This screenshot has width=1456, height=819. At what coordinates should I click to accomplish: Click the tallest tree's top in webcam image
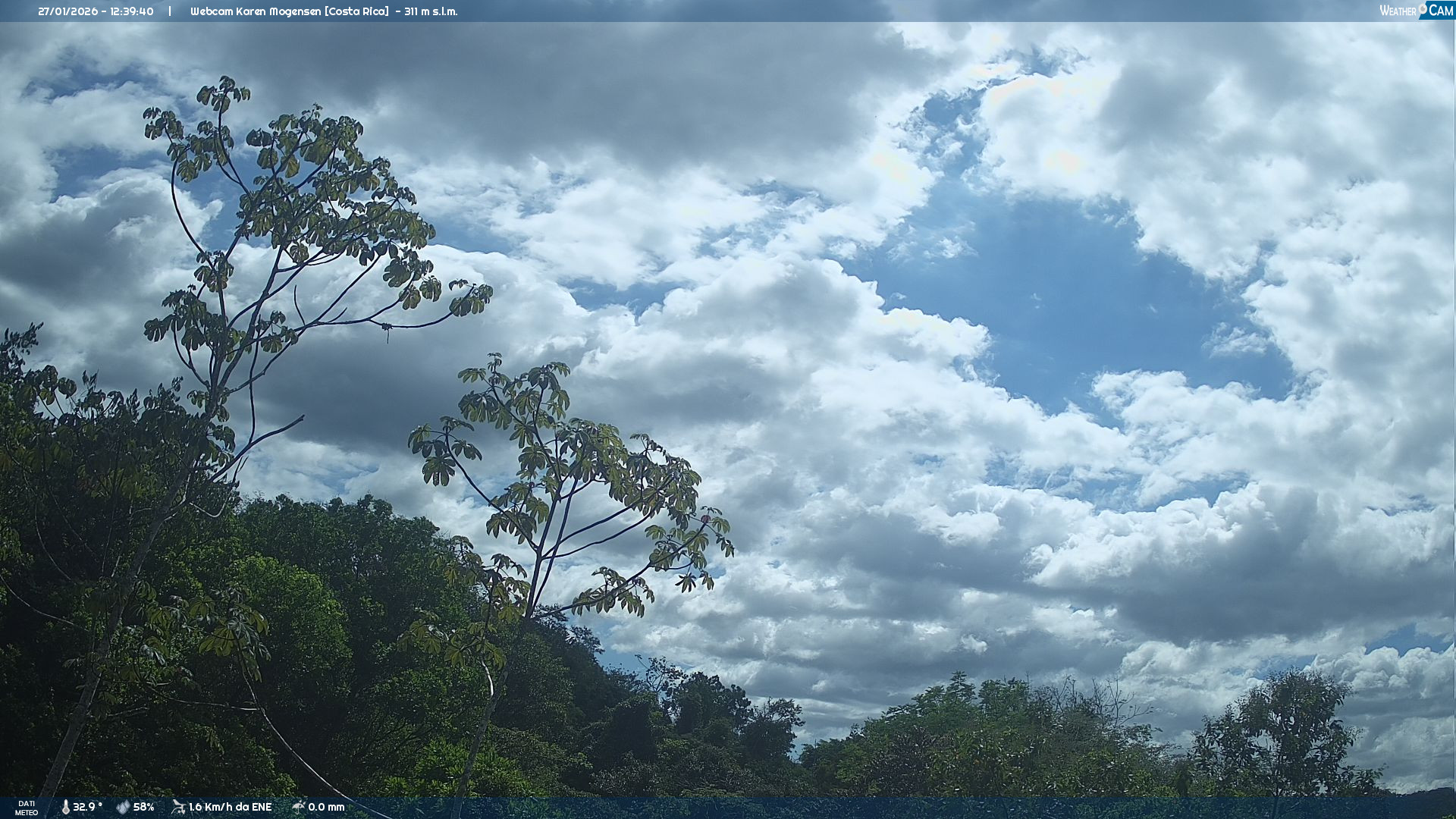222,89
